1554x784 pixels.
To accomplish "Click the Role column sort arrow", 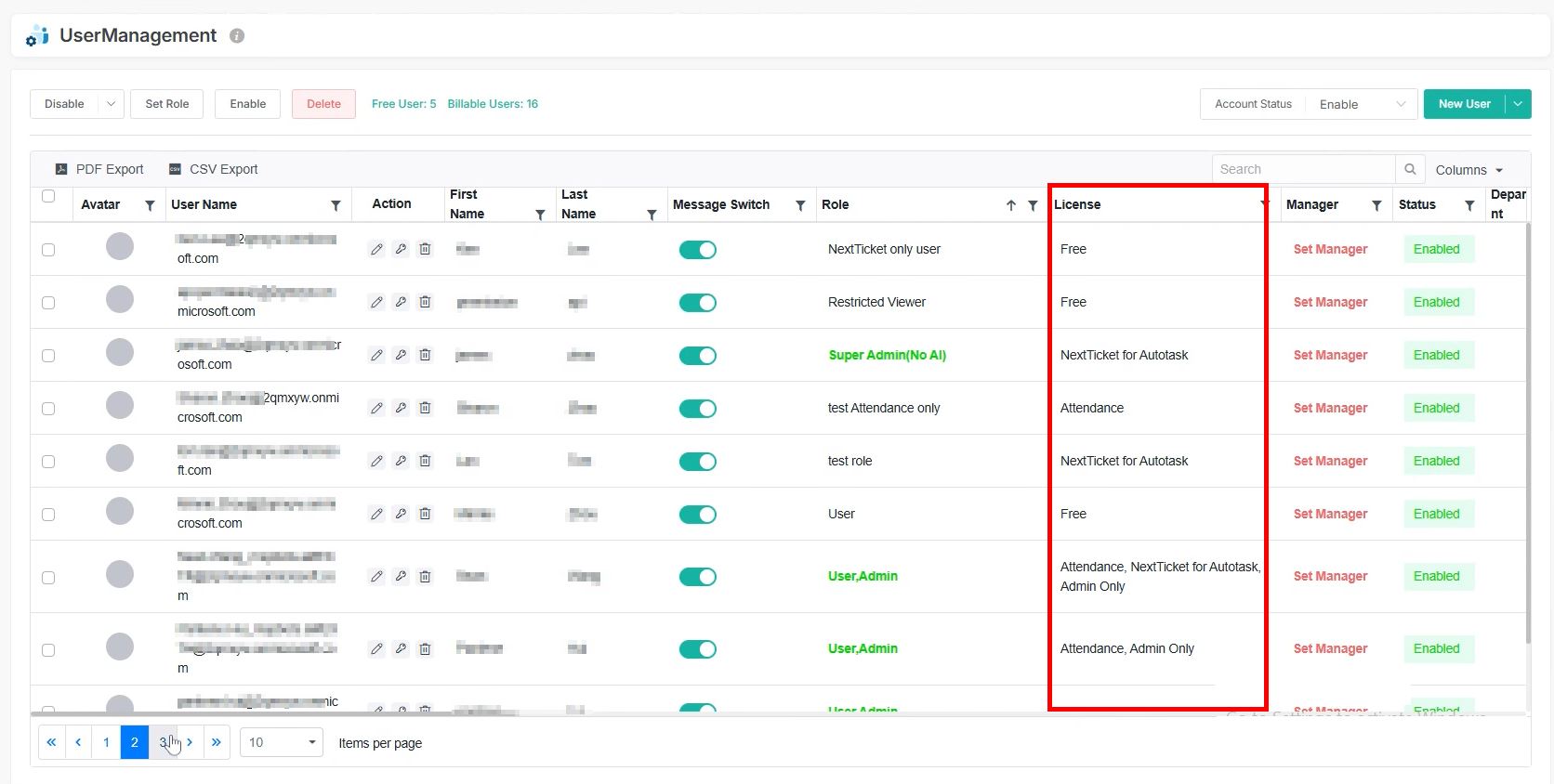I will [x=1011, y=205].
